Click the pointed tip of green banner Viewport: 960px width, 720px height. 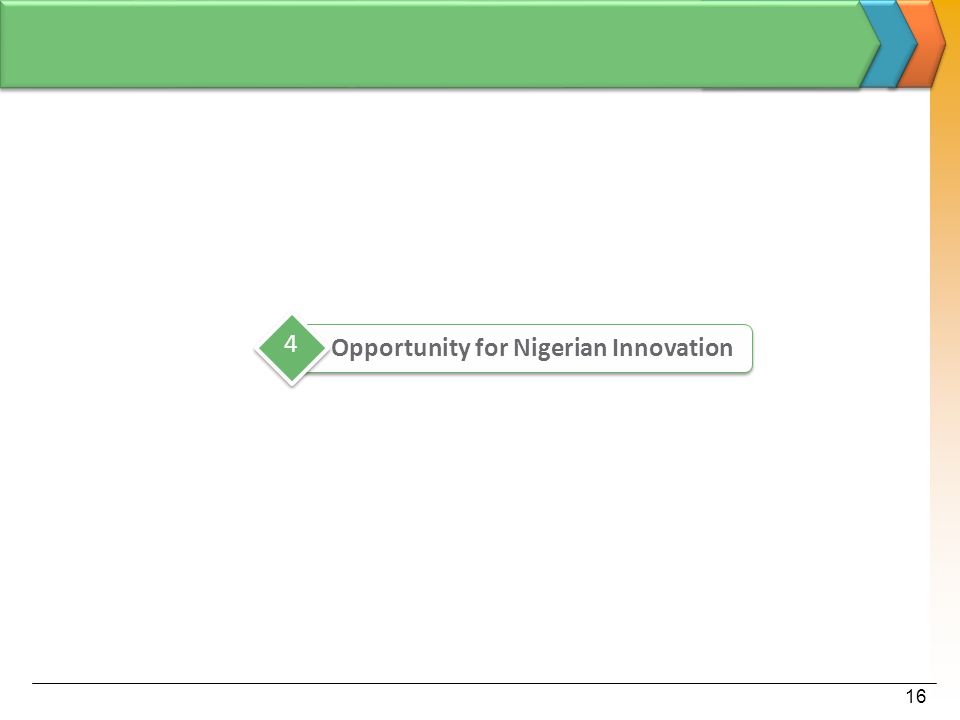point(876,44)
